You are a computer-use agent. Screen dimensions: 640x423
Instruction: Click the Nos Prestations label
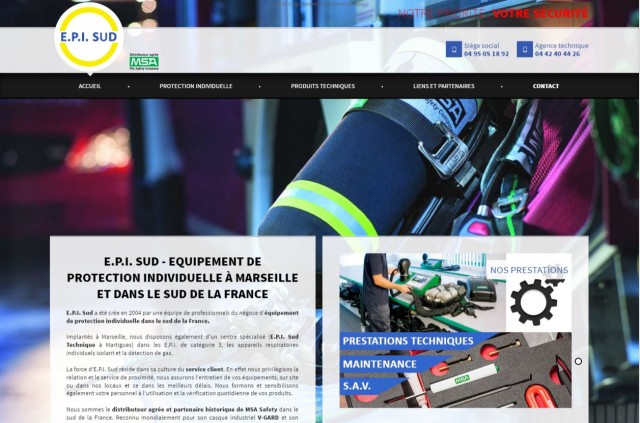point(529,270)
